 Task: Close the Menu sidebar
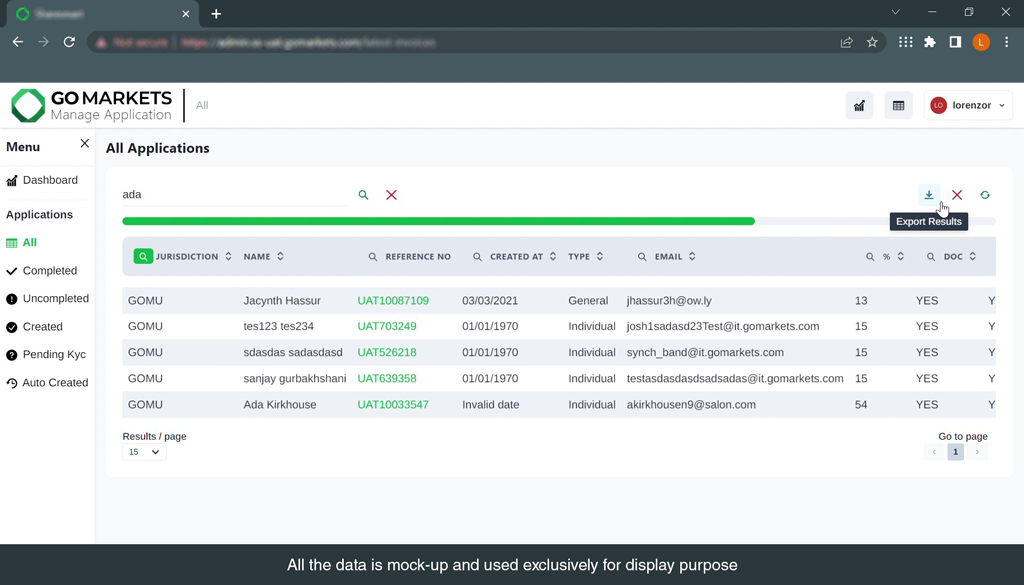click(84, 143)
